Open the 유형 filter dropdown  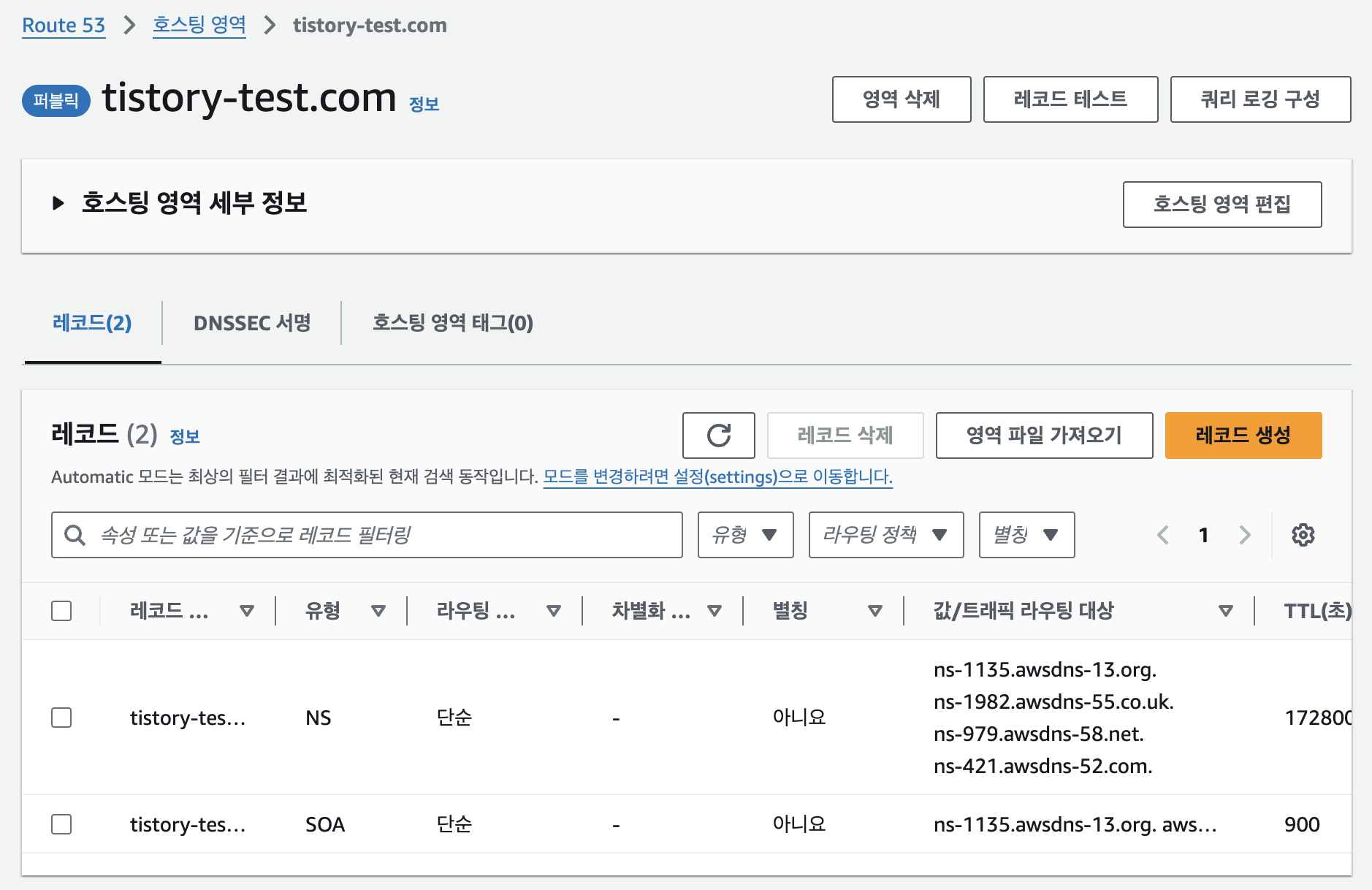pyautogui.click(x=745, y=535)
